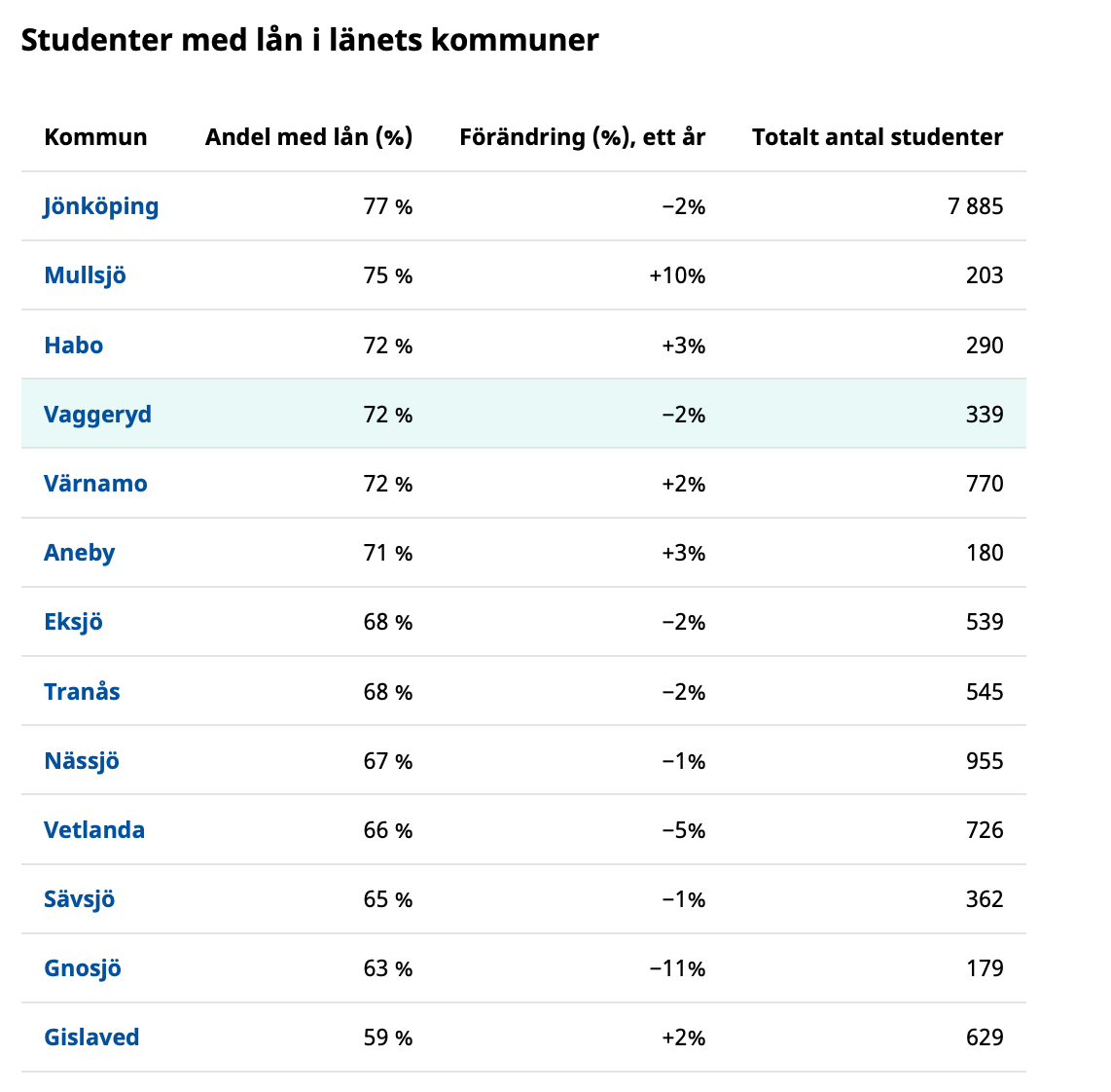
Task: Open the Tranås municipality link
Action: coord(82,692)
